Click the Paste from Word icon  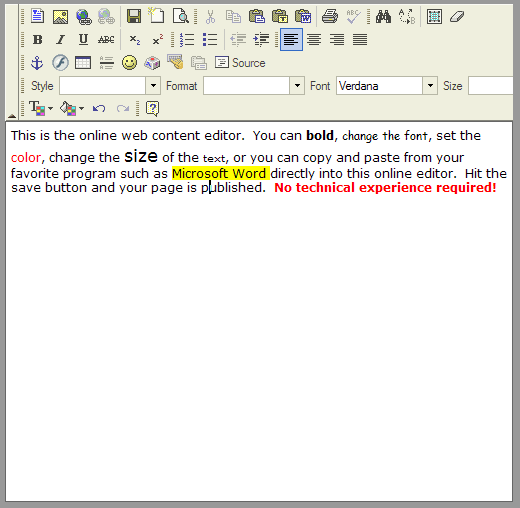tap(303, 16)
